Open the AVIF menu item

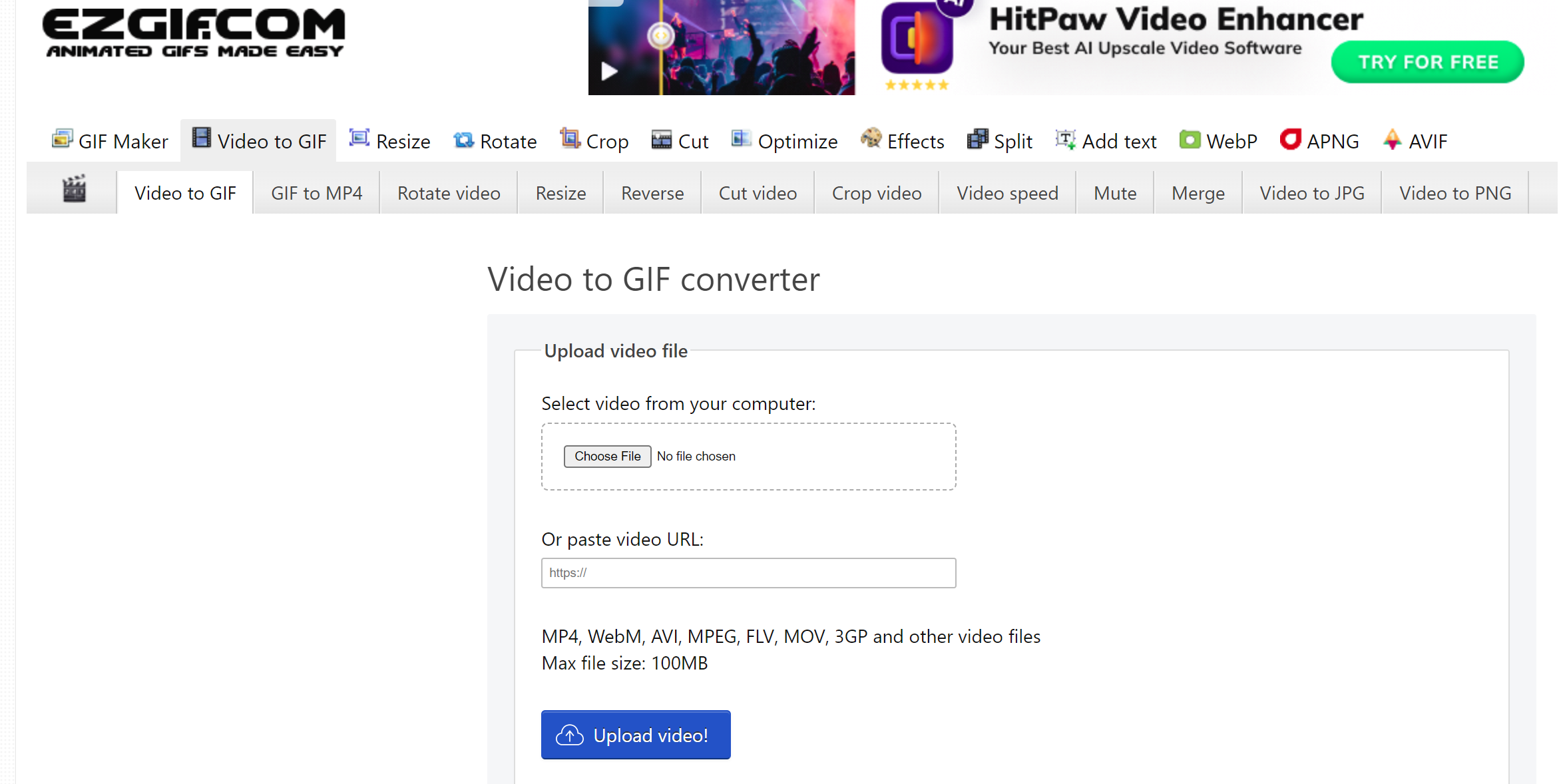click(1415, 140)
